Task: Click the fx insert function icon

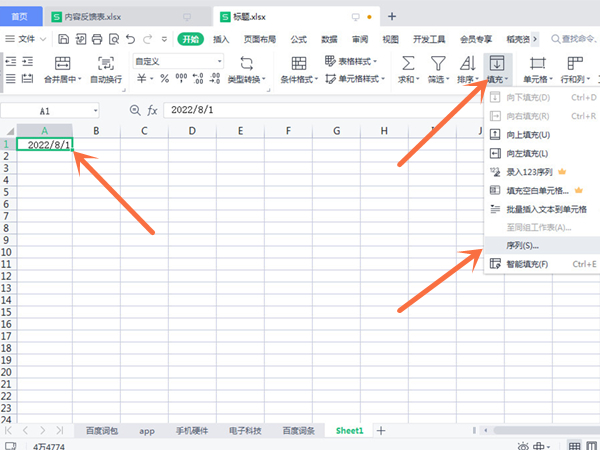Action: coord(153,110)
